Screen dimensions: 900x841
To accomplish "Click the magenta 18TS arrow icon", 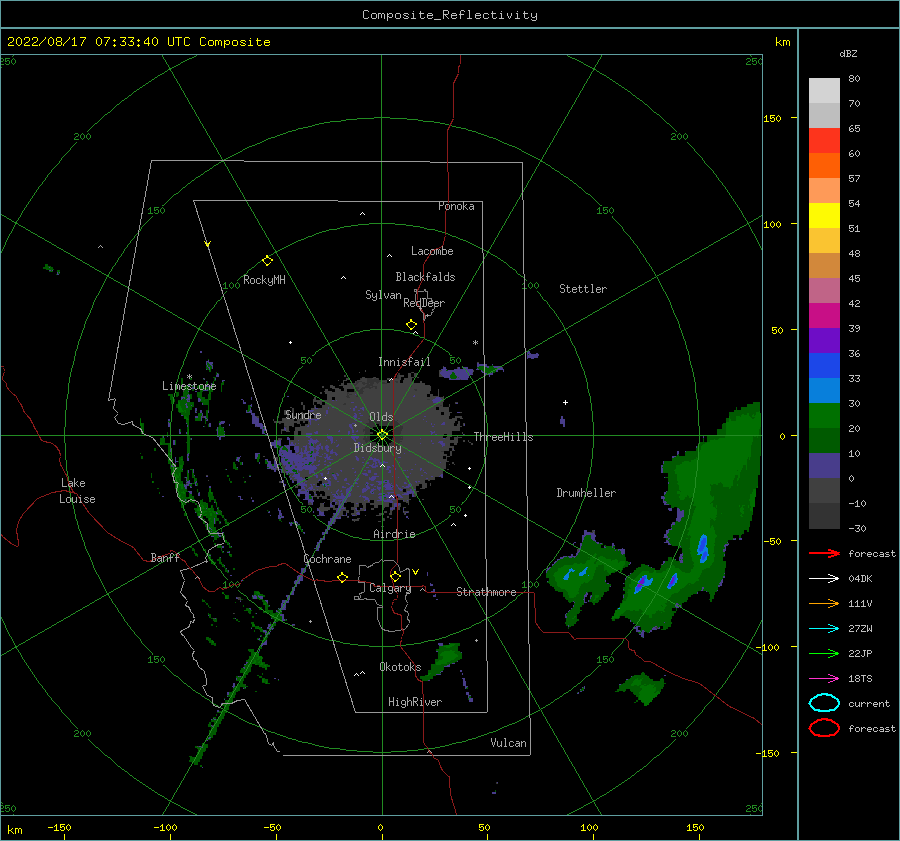I will tap(824, 679).
